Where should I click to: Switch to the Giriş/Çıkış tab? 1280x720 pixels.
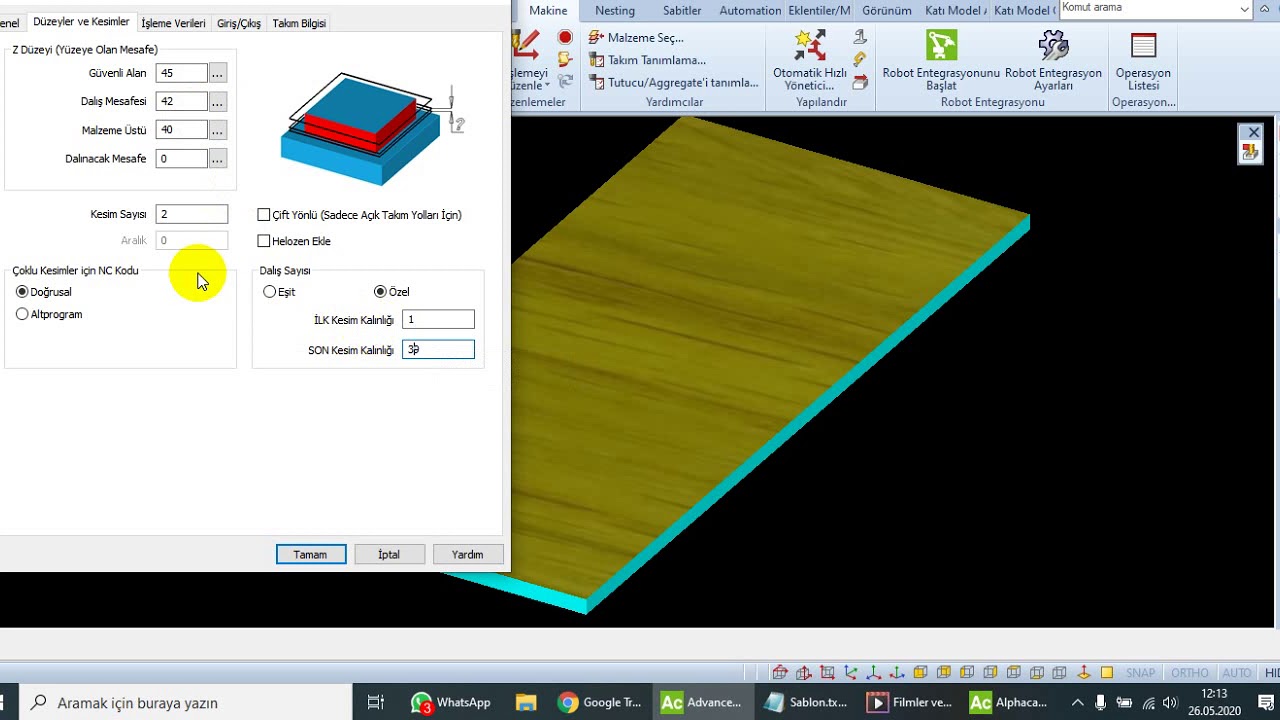[239, 23]
